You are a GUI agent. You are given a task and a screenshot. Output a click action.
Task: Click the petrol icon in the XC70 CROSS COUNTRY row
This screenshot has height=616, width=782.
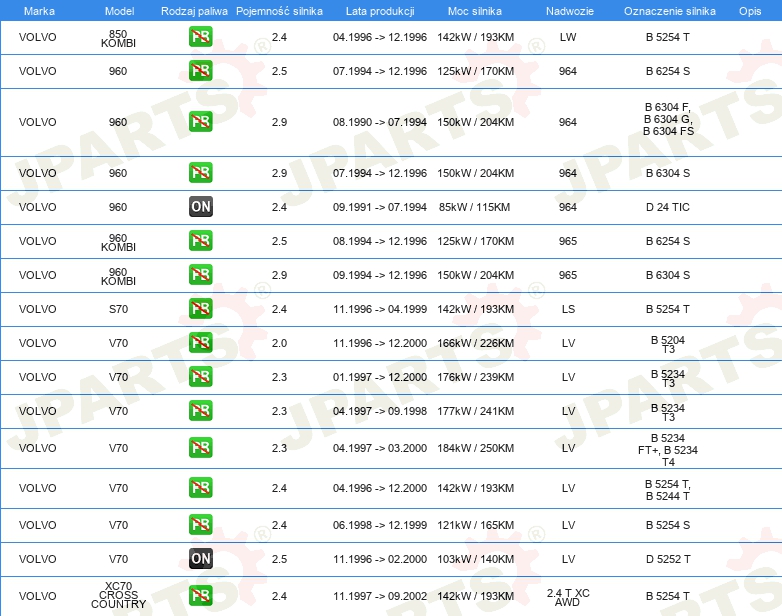(200, 596)
